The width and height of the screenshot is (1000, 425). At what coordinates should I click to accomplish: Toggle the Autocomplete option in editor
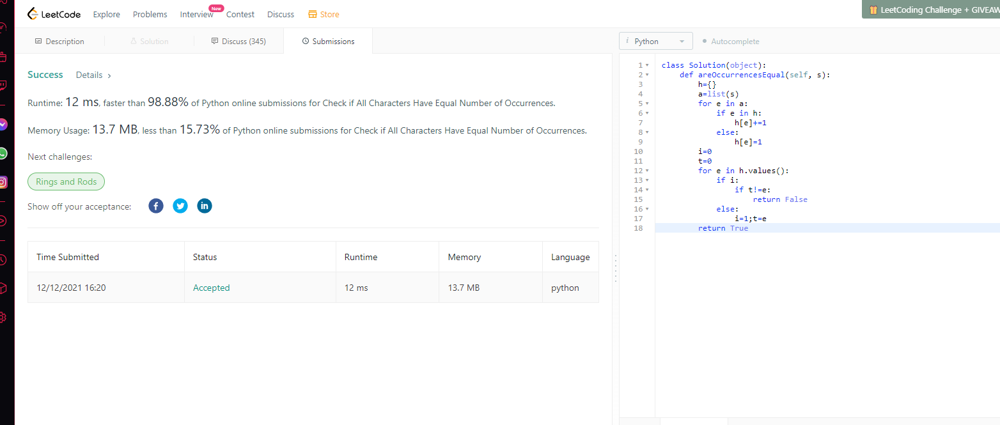coord(730,41)
